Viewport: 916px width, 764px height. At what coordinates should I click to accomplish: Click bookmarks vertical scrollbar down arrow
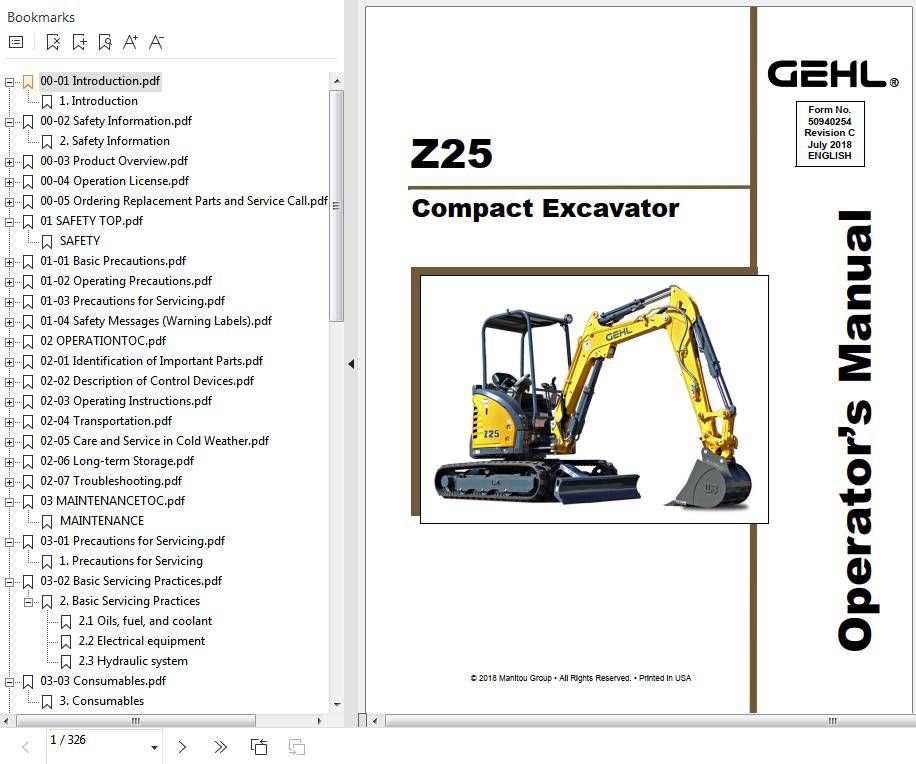(x=336, y=704)
